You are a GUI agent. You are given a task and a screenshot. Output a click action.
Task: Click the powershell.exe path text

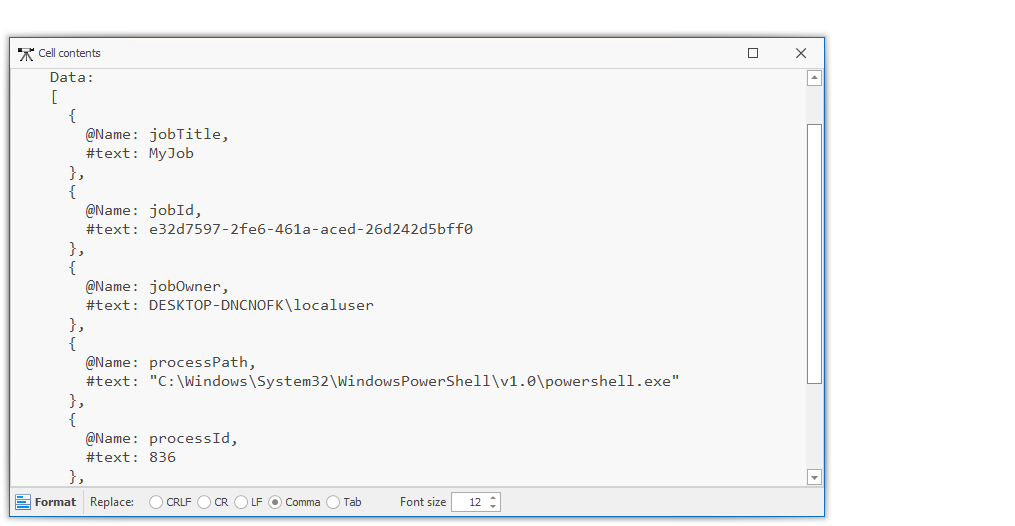(x=414, y=381)
